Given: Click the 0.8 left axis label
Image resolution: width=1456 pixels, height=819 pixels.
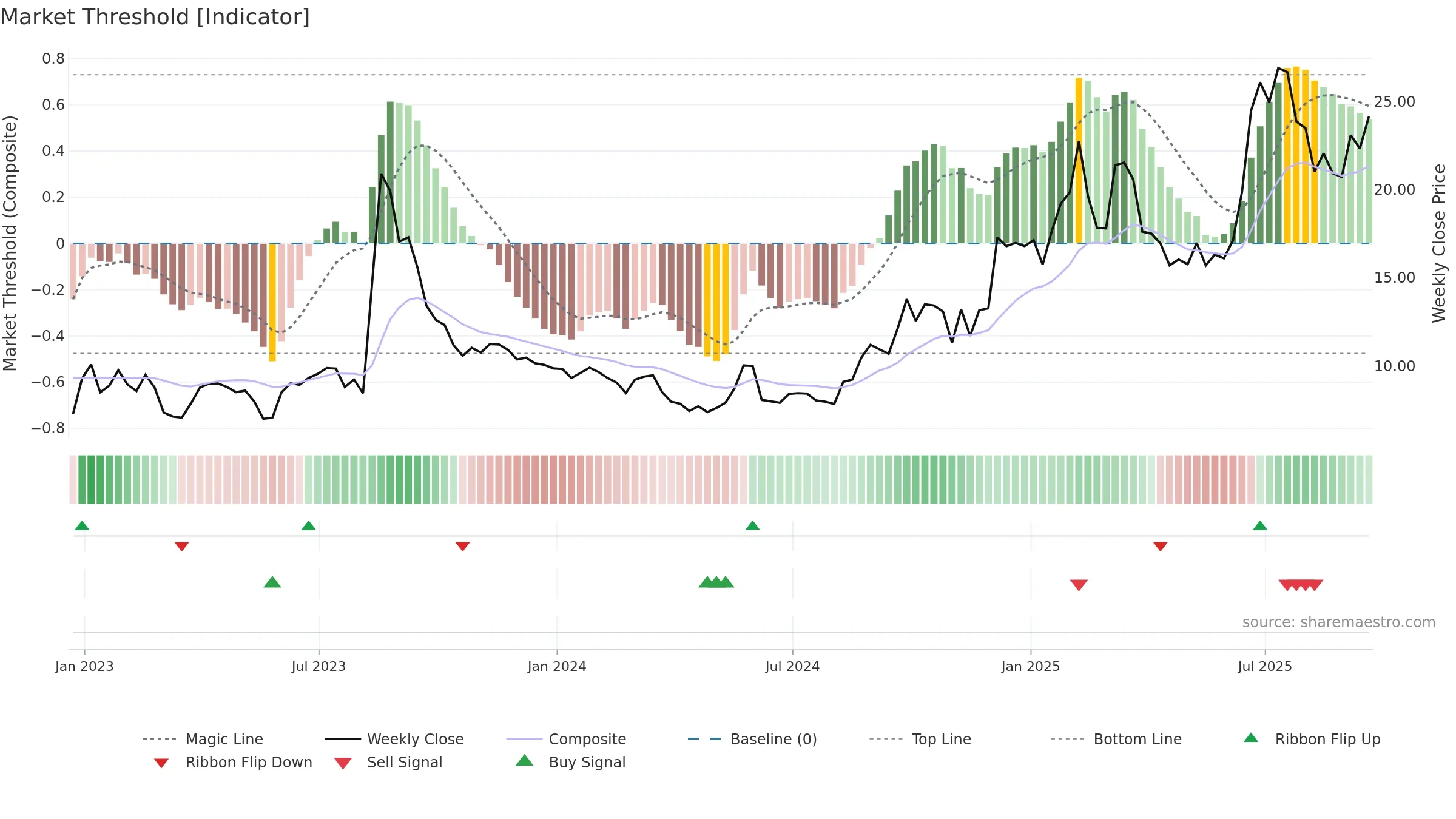Looking at the screenshot, I should [53, 59].
